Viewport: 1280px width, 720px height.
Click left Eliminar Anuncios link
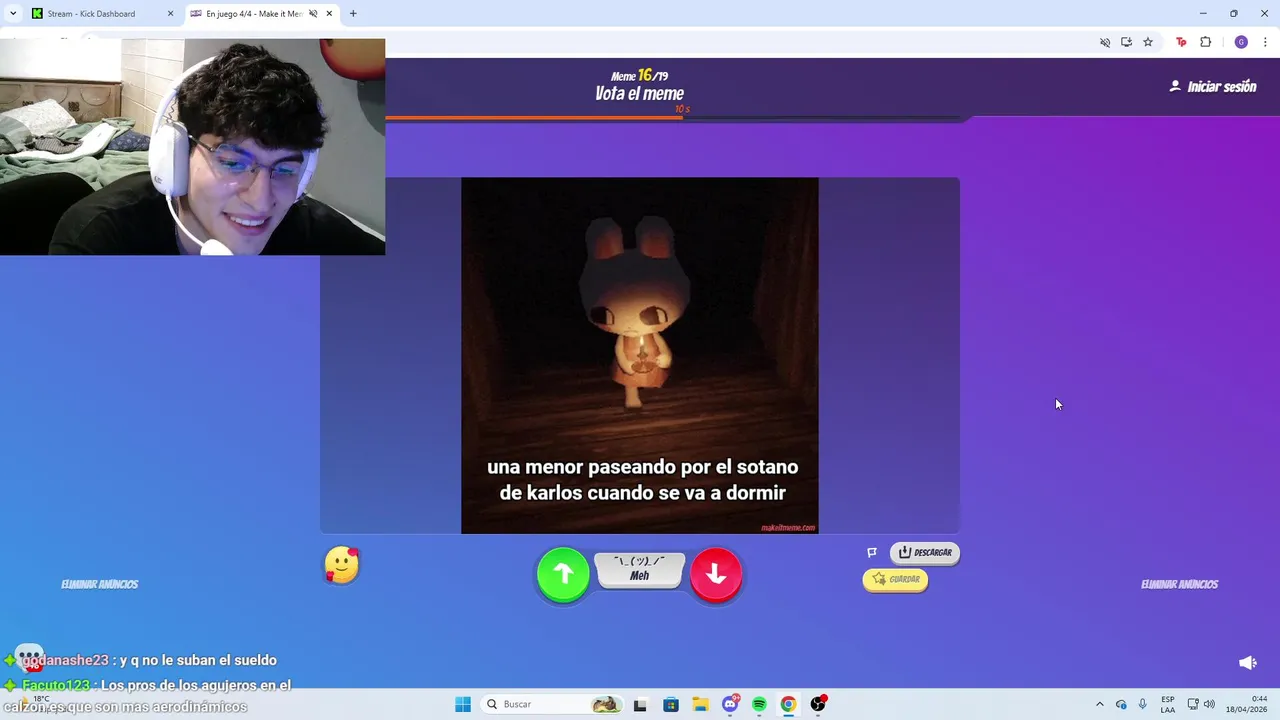[x=100, y=584]
